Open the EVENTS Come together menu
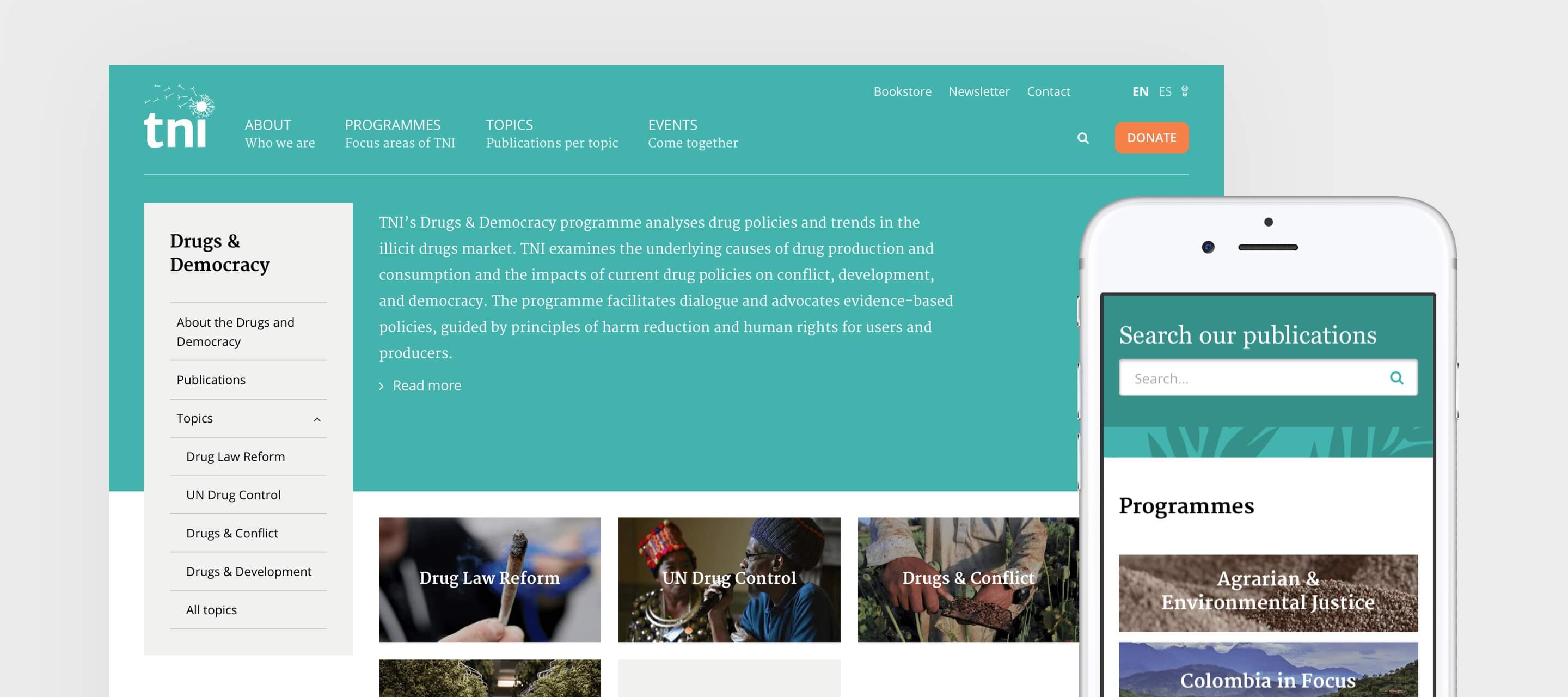The image size is (1568, 697). (693, 134)
